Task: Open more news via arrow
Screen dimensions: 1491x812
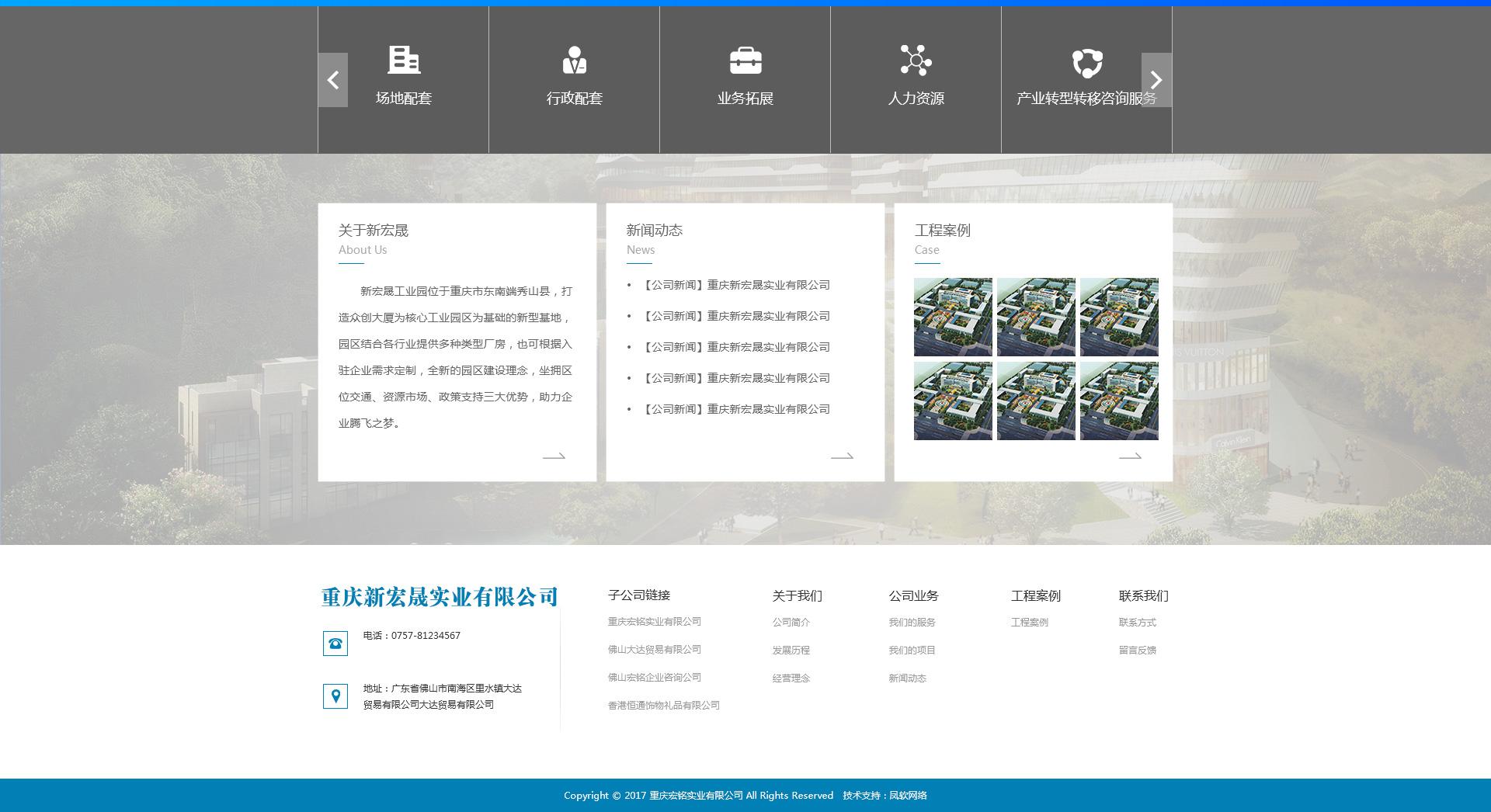Action: click(x=842, y=456)
